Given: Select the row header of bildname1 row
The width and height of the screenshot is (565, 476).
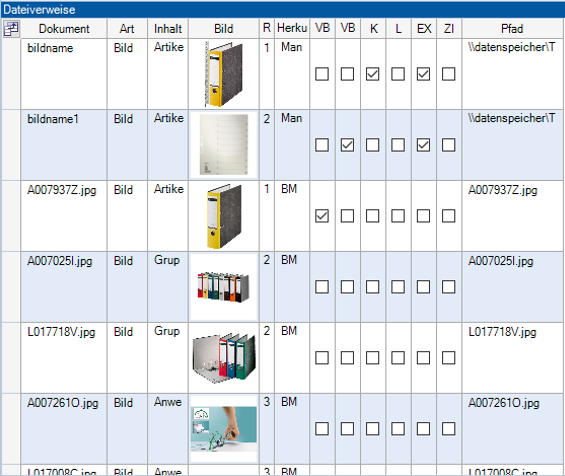Looking at the screenshot, I should [11, 145].
